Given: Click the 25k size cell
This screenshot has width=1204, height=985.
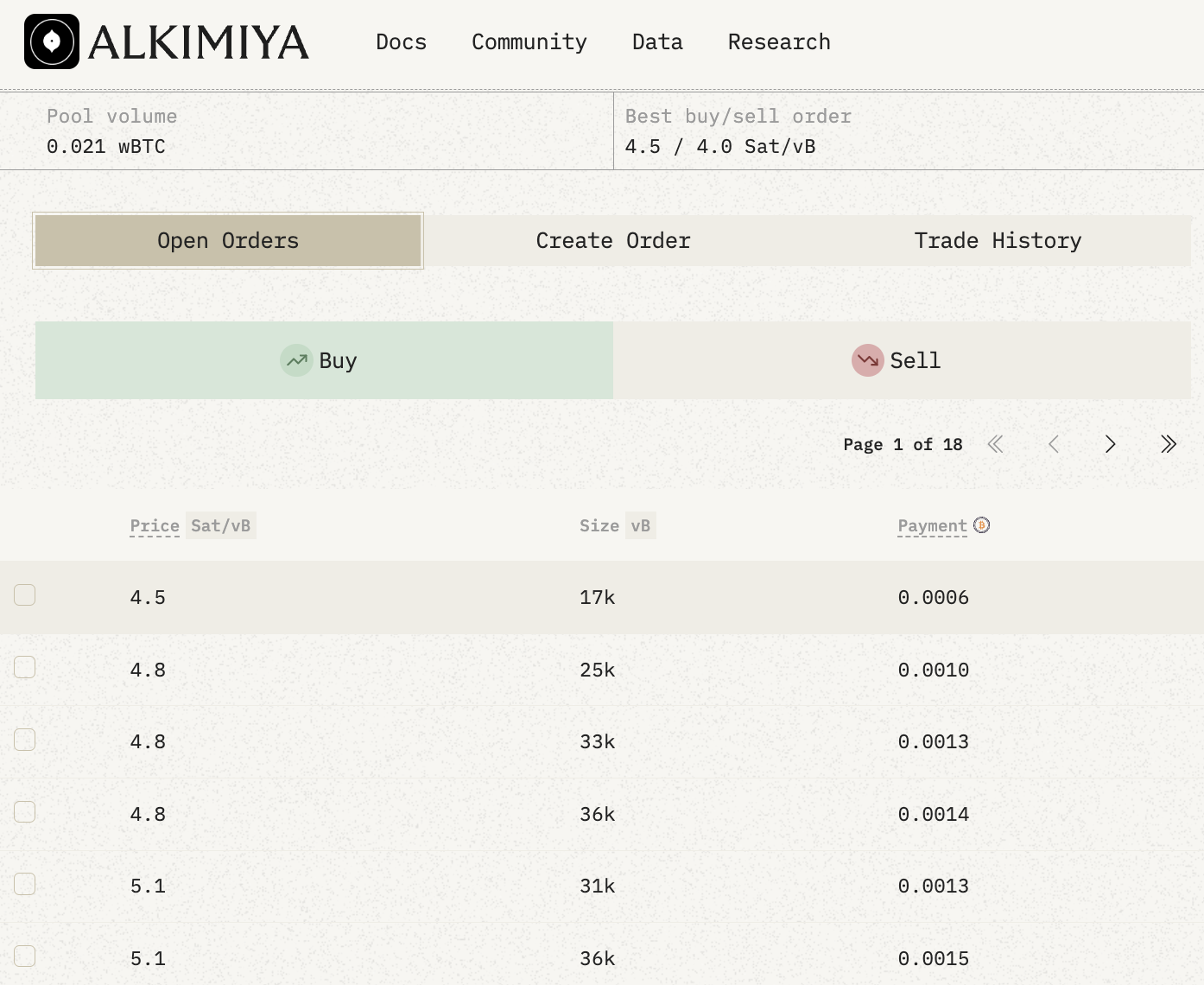Looking at the screenshot, I should point(598,670).
